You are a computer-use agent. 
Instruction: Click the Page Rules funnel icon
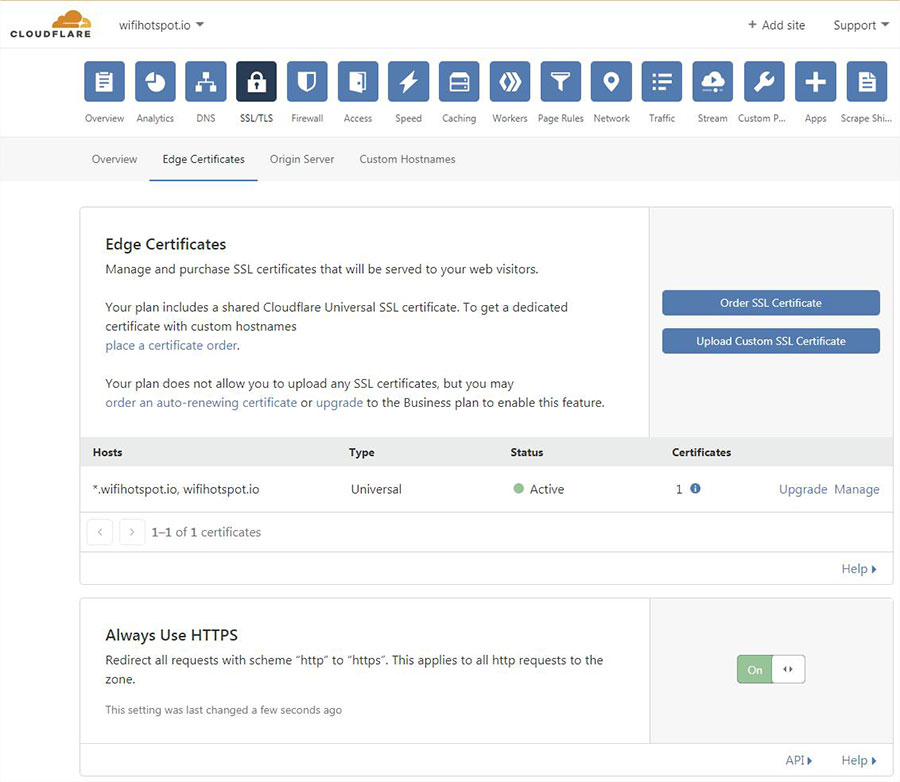tap(561, 82)
